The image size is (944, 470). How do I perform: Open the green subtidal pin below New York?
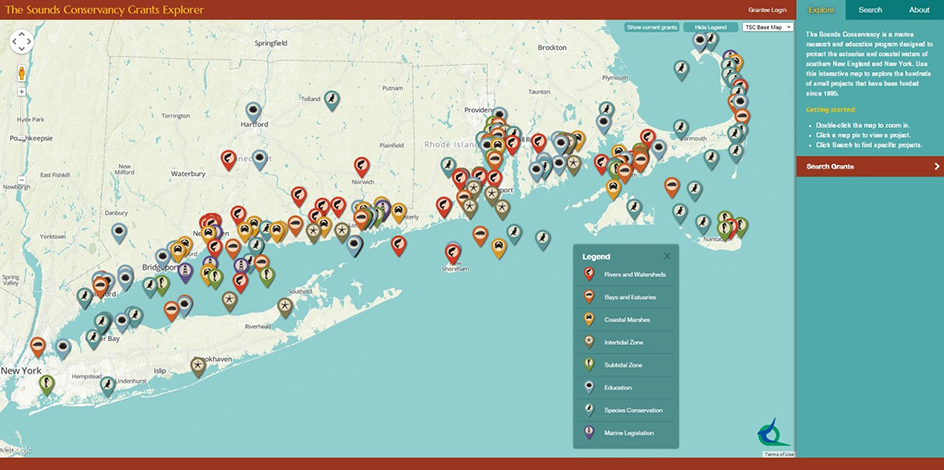click(x=46, y=383)
